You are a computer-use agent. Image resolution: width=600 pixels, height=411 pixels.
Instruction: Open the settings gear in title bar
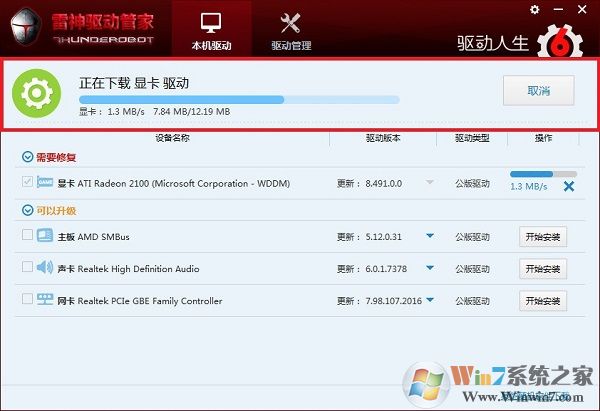535,10
